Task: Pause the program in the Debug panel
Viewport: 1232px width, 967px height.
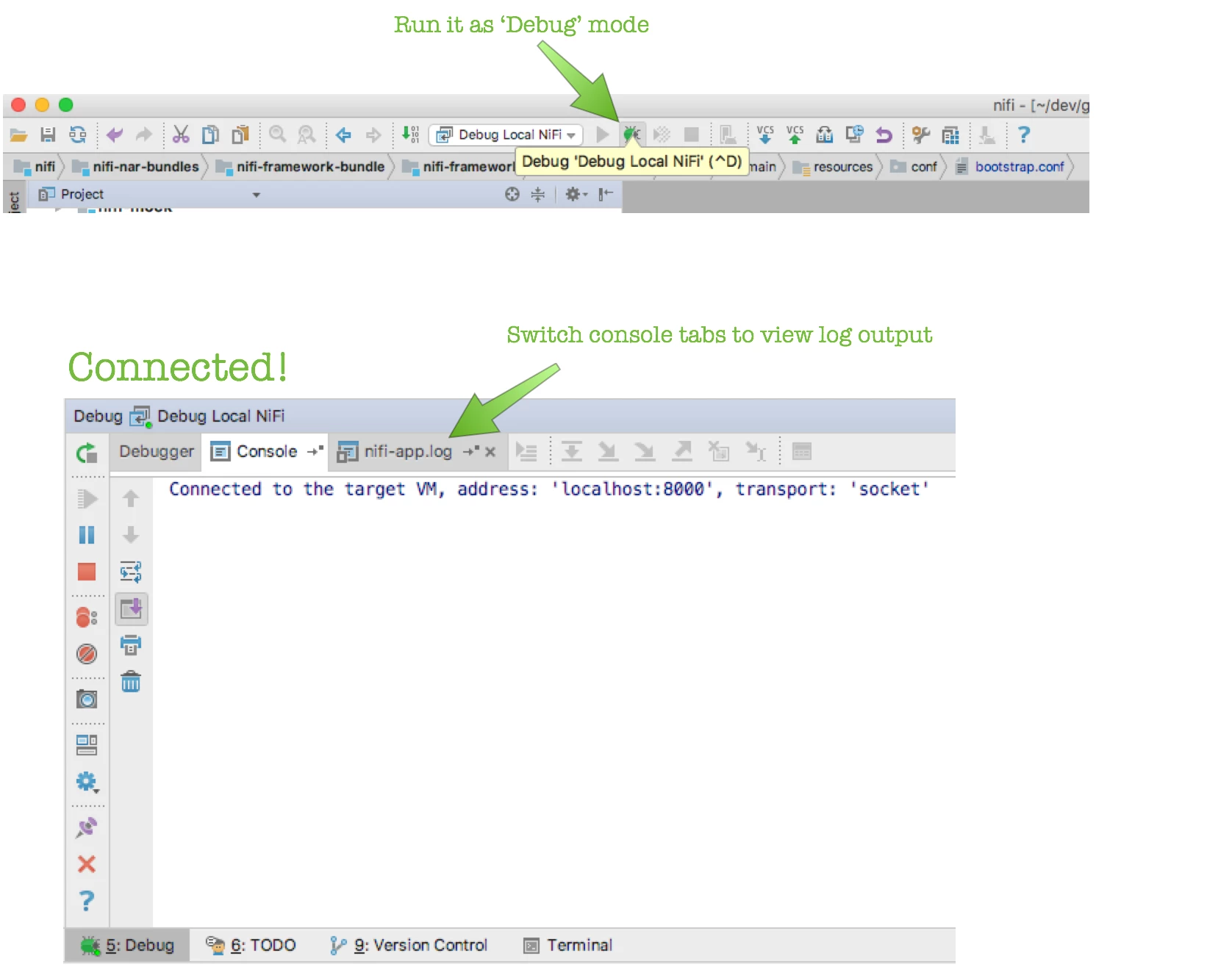Action: point(87,535)
